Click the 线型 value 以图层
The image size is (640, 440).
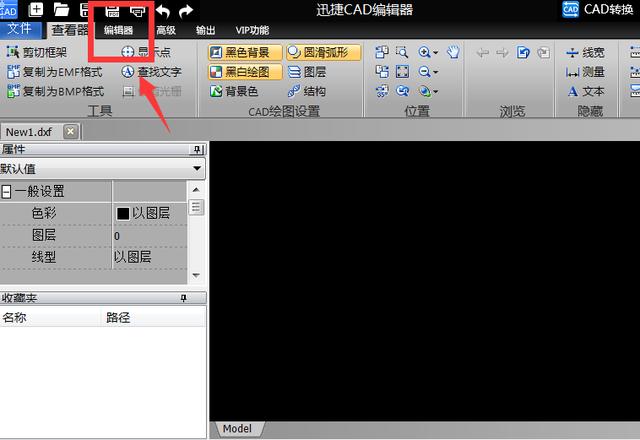133,257
